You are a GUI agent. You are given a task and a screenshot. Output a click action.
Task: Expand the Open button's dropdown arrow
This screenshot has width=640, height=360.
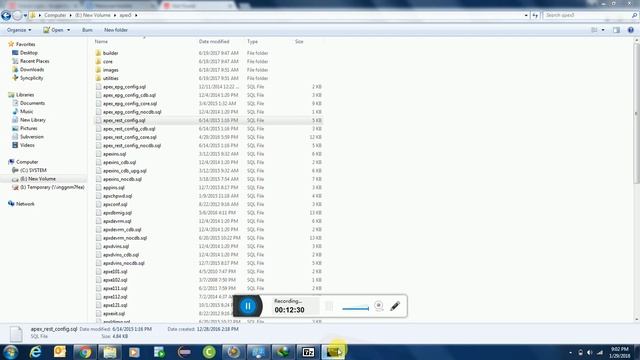pos(68,30)
